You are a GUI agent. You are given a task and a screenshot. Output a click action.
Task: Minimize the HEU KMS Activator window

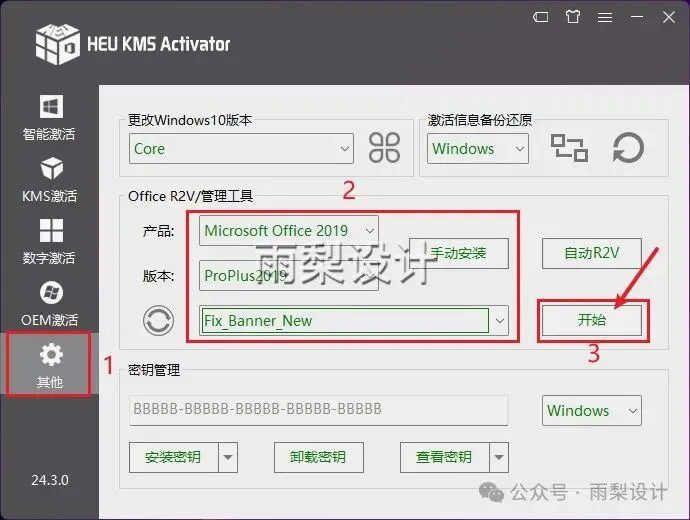pos(637,17)
